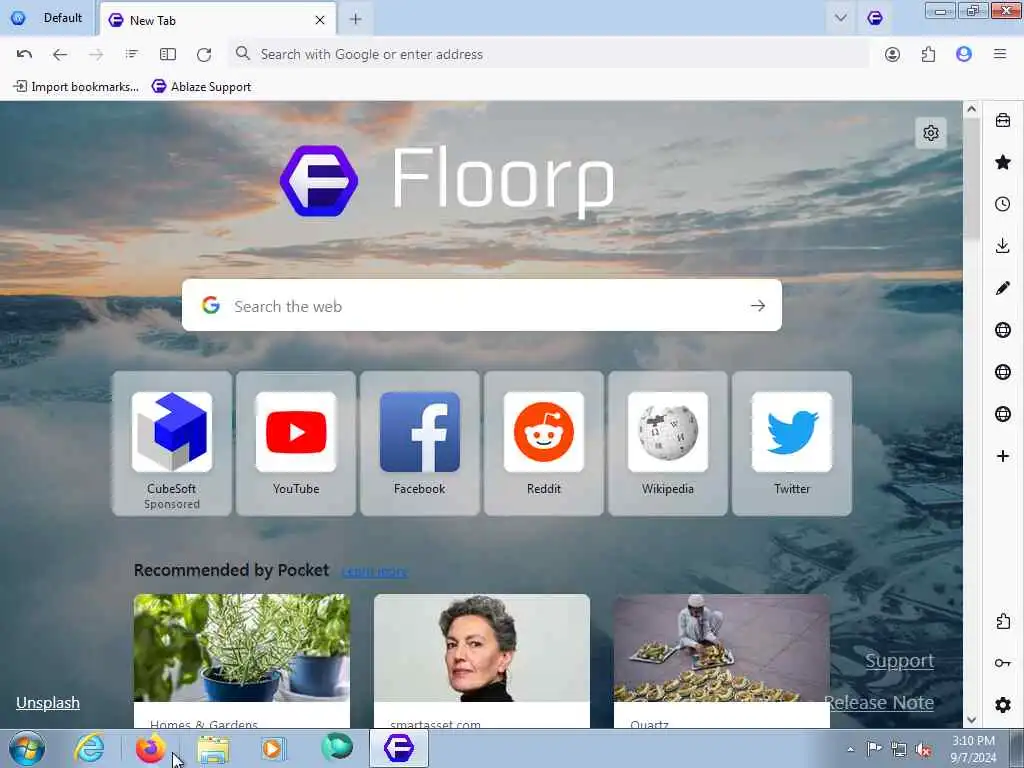
Task: Open the hamburger application menu
Action: [x=1000, y=54]
